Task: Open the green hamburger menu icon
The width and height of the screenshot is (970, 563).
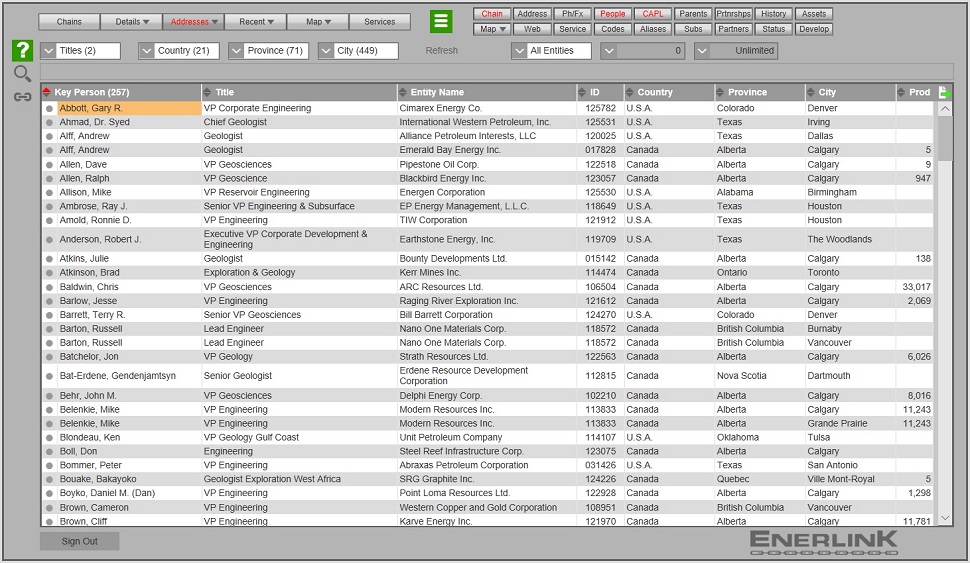Action: [441, 22]
